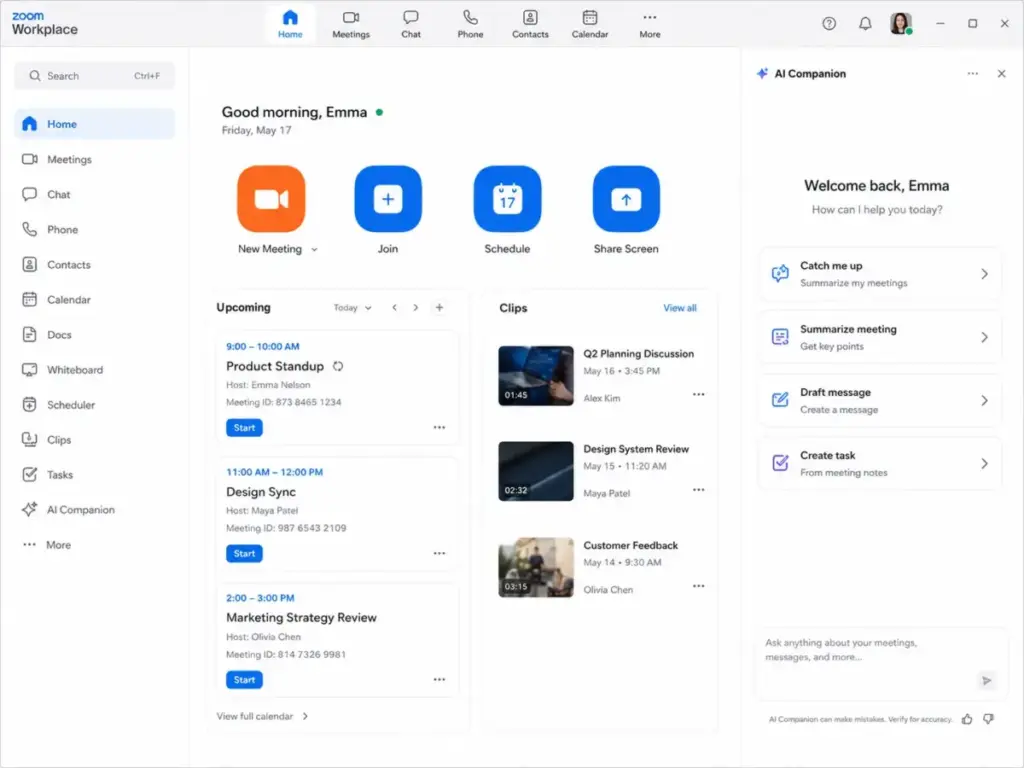Image resolution: width=1024 pixels, height=768 pixels.
Task: Open View full calendar link
Action: coord(263,716)
